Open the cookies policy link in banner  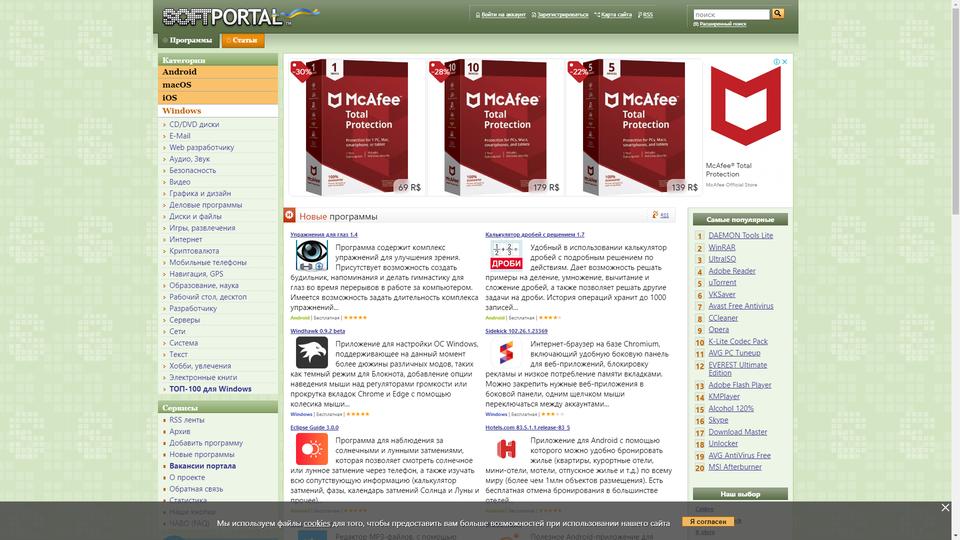click(x=317, y=523)
